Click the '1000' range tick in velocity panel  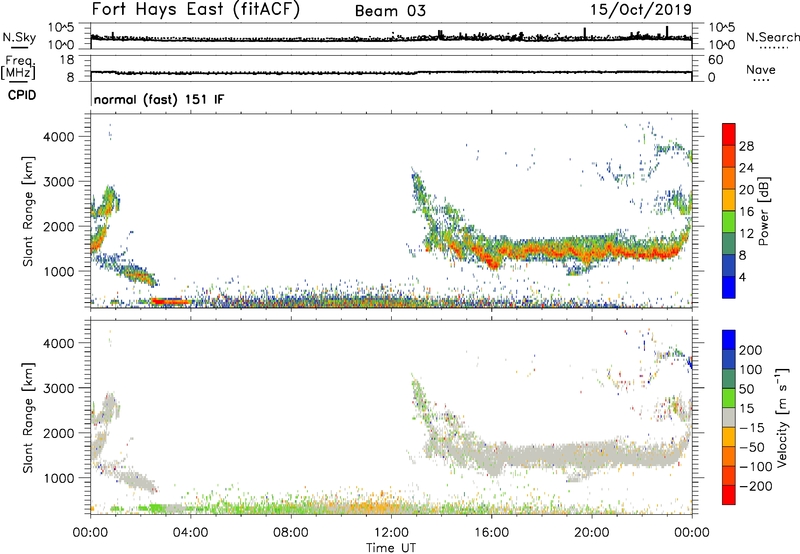(59, 478)
